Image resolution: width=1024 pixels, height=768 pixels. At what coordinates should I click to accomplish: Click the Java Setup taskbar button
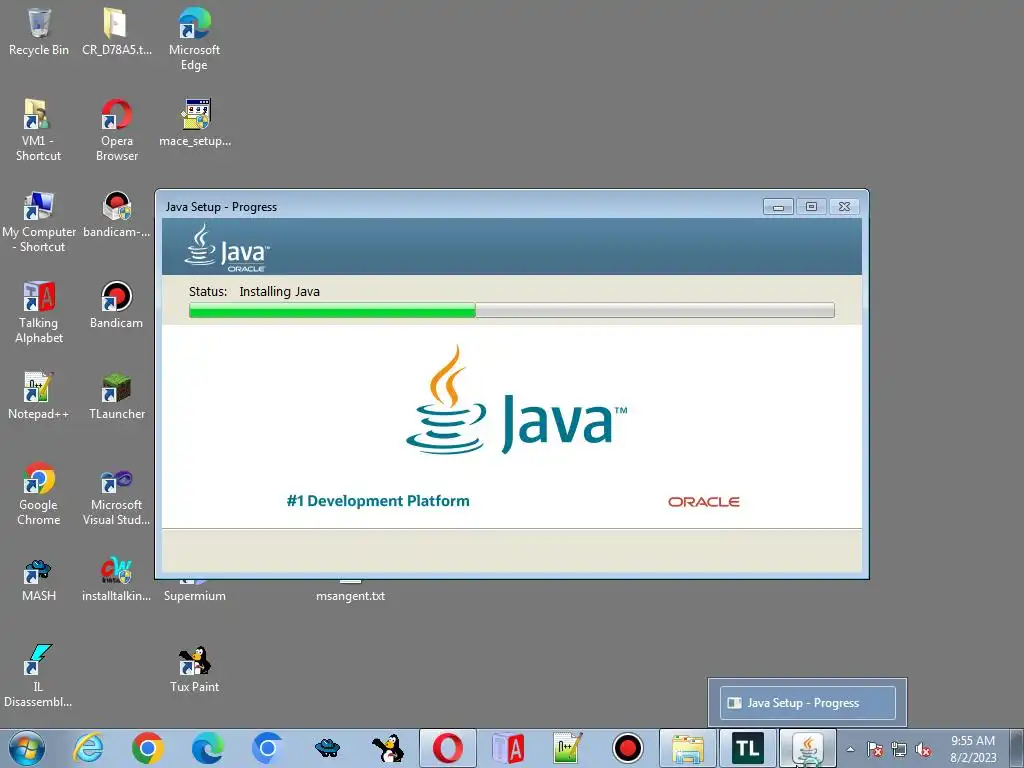coord(808,748)
